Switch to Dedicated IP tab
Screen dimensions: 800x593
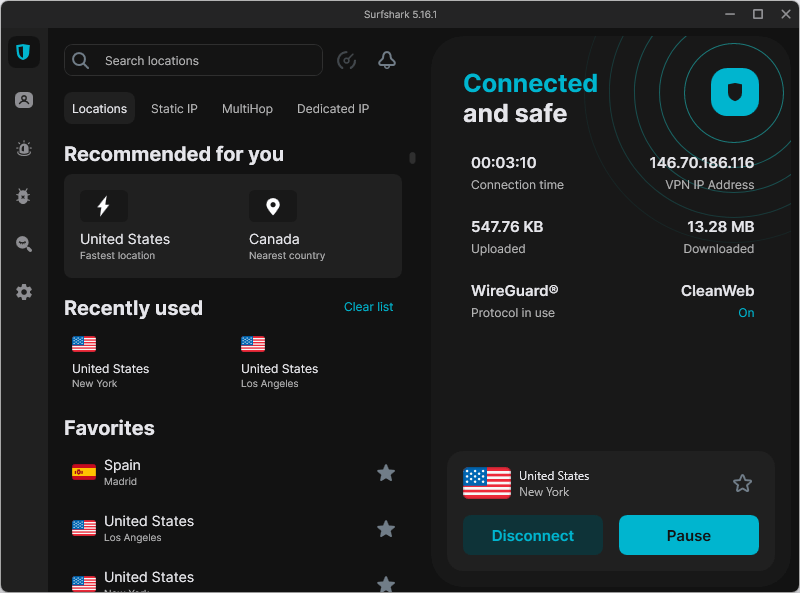[x=333, y=108]
